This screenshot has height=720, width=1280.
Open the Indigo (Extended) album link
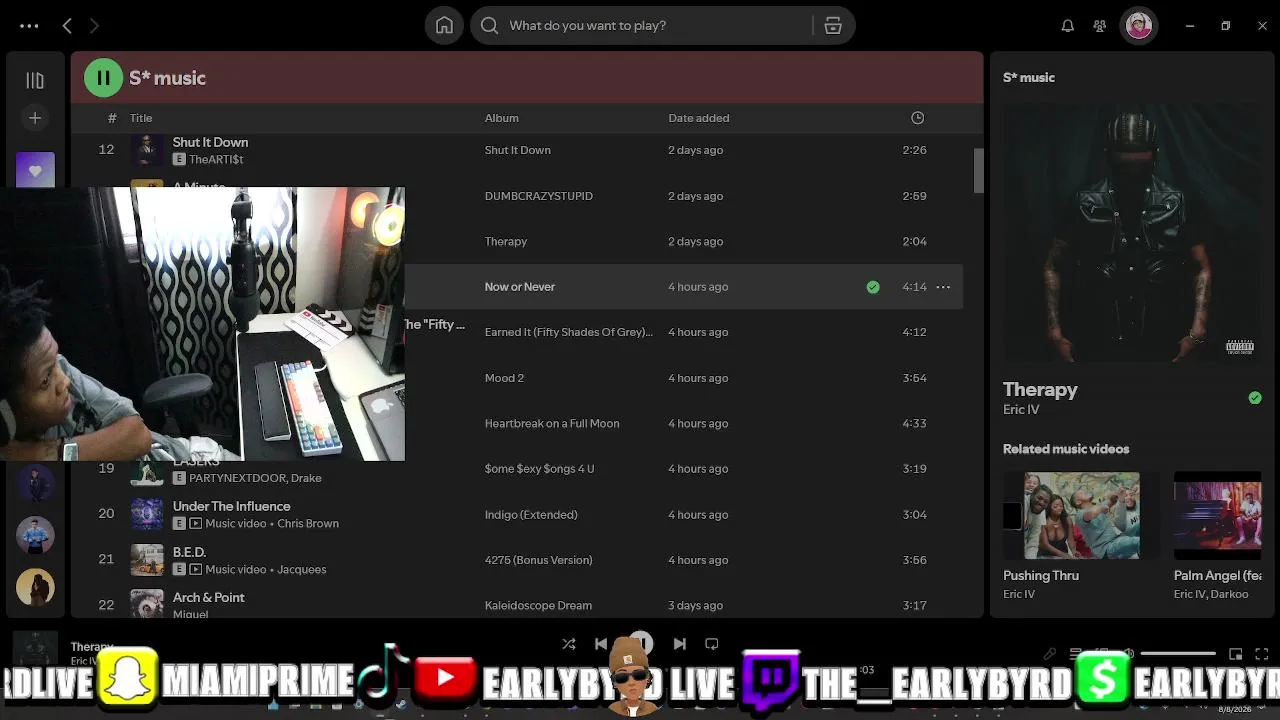(x=531, y=515)
